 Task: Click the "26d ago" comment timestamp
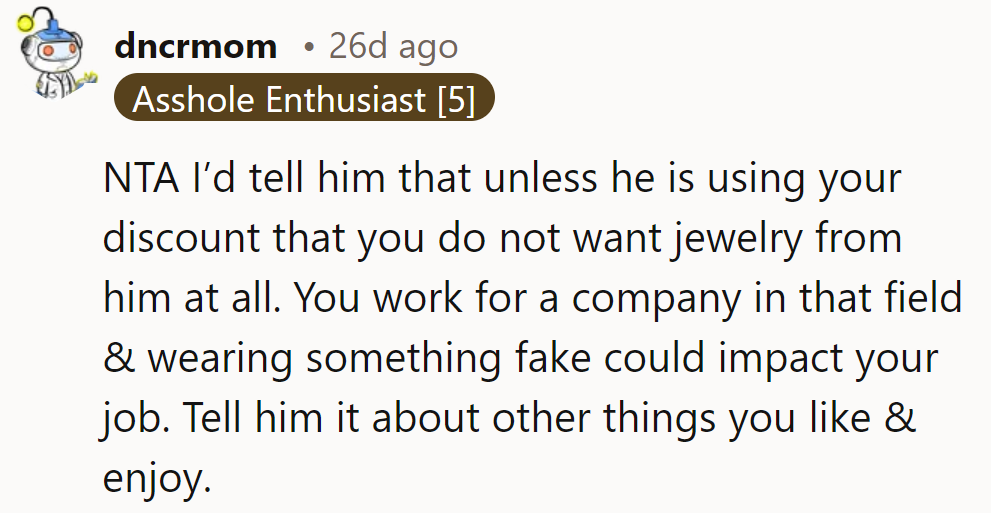tap(393, 46)
